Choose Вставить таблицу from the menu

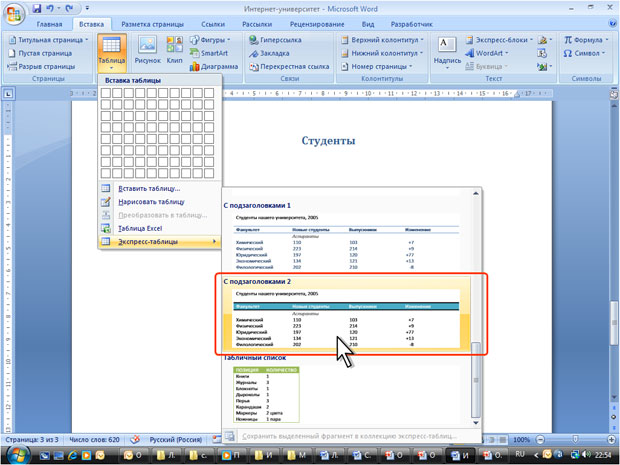[148, 188]
